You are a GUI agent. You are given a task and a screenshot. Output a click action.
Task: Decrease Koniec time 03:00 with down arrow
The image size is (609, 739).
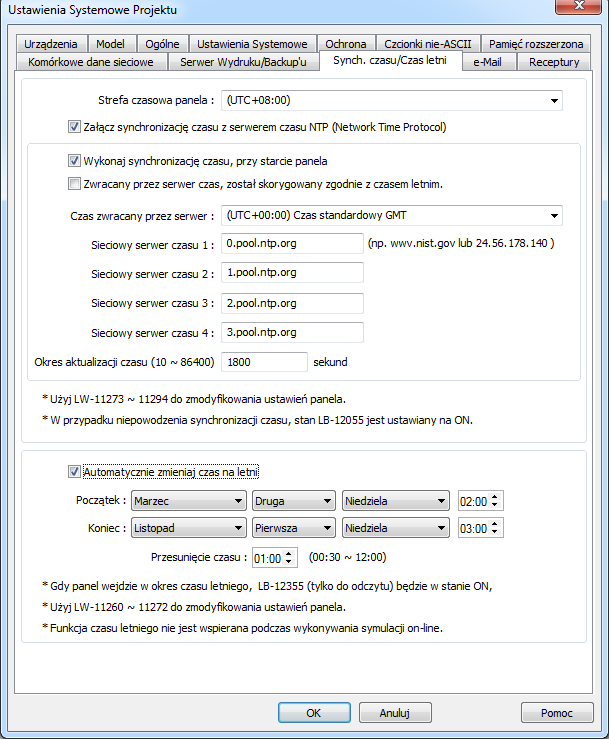(494, 532)
